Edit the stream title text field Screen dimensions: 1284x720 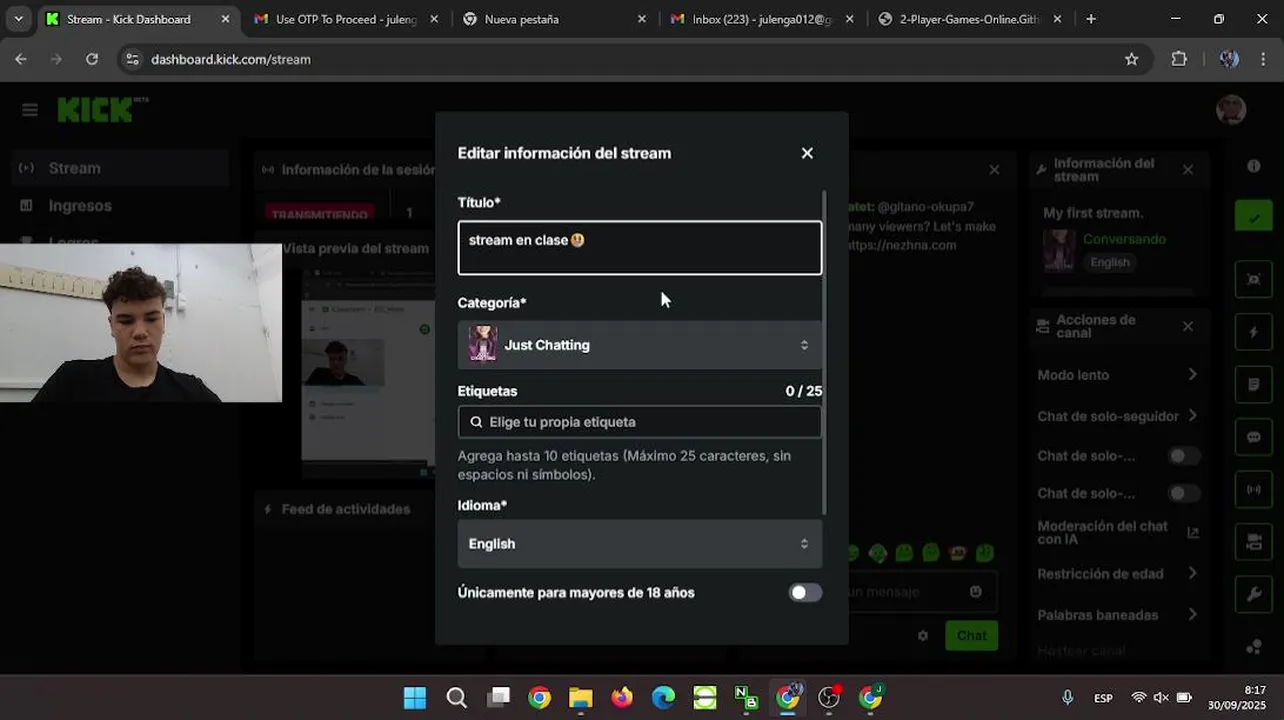pyautogui.click(x=640, y=248)
